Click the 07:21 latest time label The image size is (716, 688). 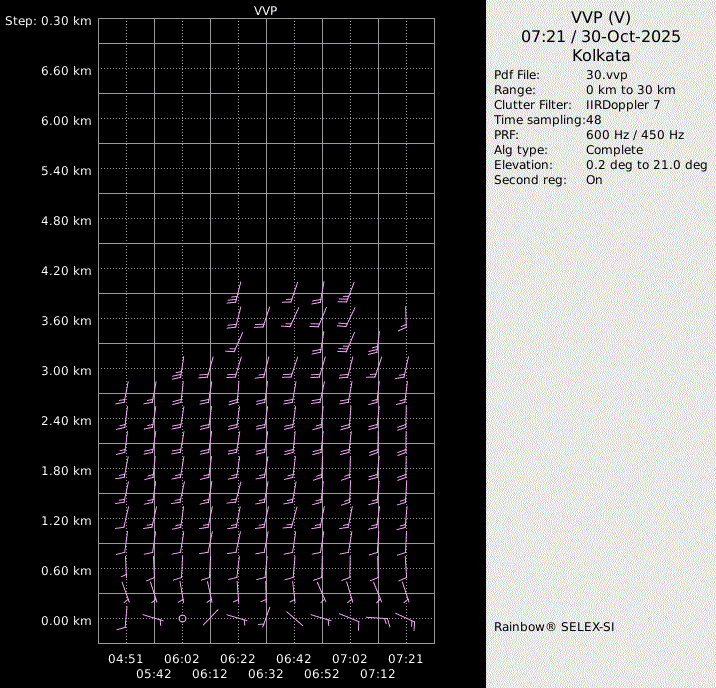click(x=406, y=659)
